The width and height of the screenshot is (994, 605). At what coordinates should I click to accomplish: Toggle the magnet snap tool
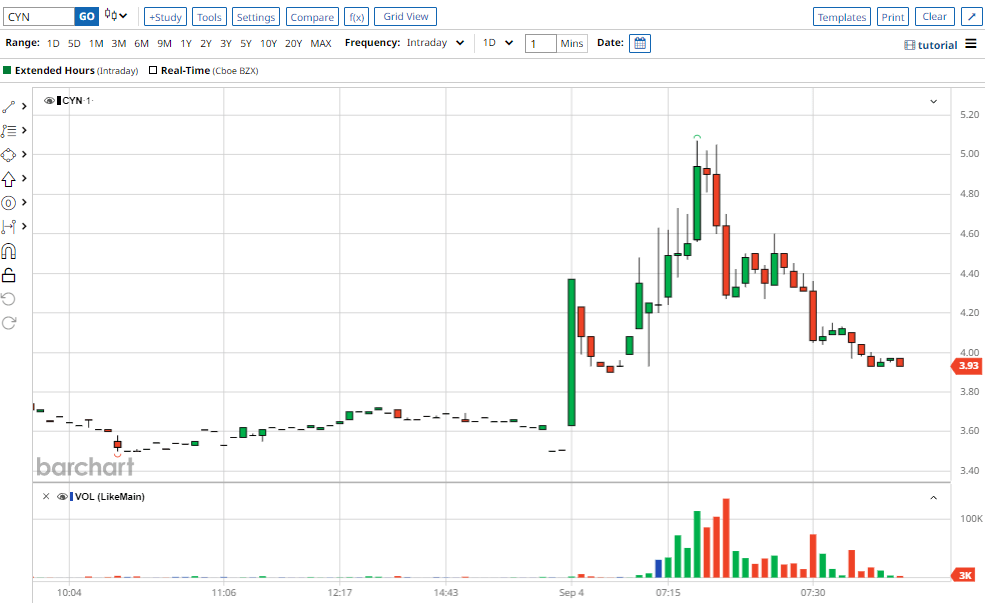pyautogui.click(x=9, y=251)
